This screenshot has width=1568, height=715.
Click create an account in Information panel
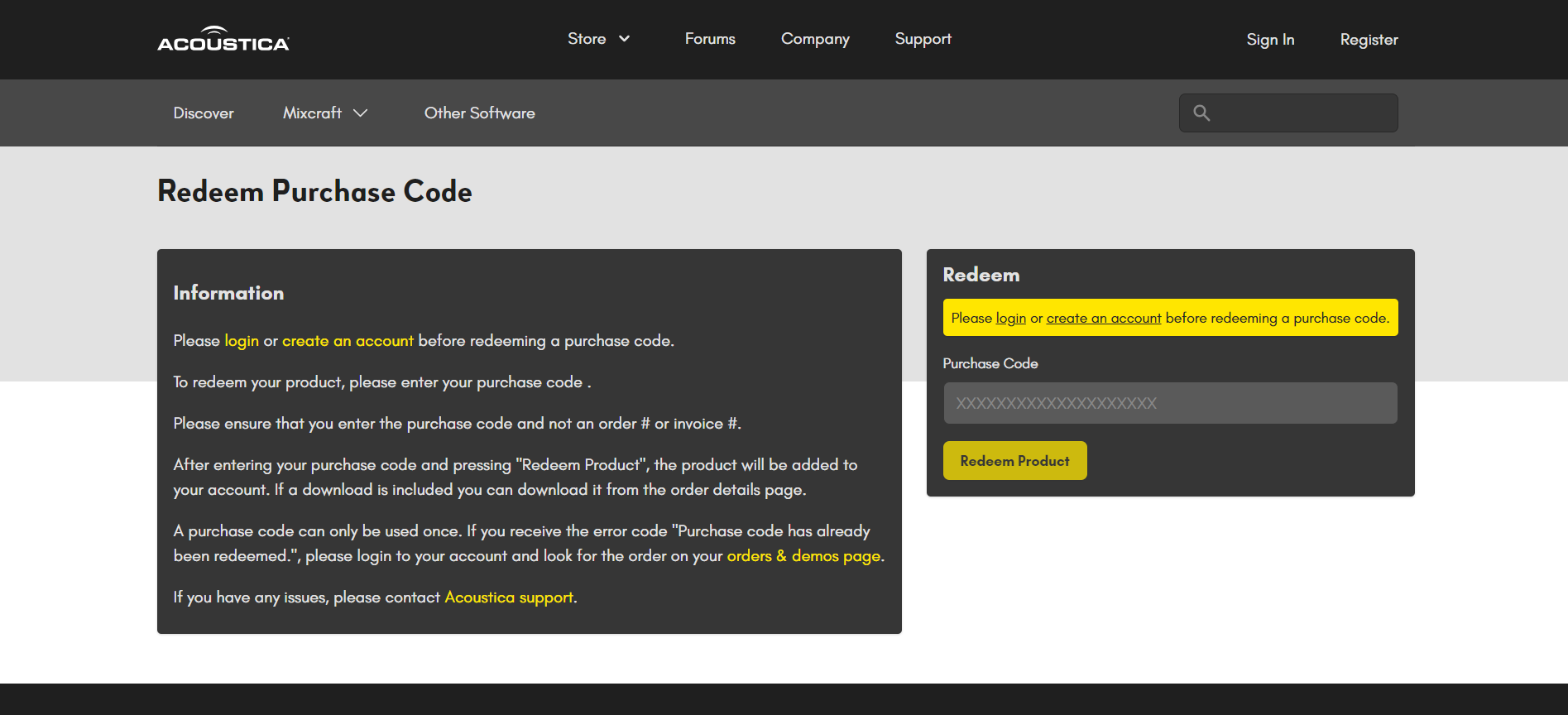[348, 341]
